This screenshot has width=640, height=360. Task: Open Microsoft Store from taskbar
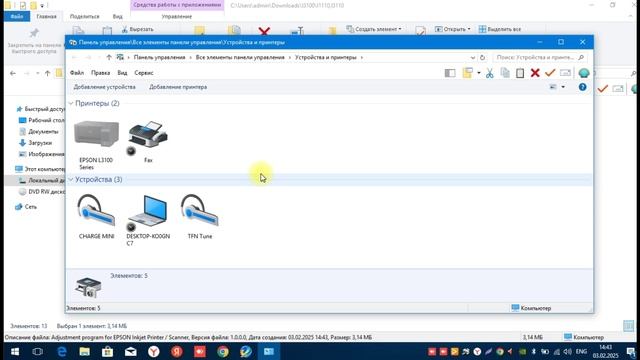[107, 351]
